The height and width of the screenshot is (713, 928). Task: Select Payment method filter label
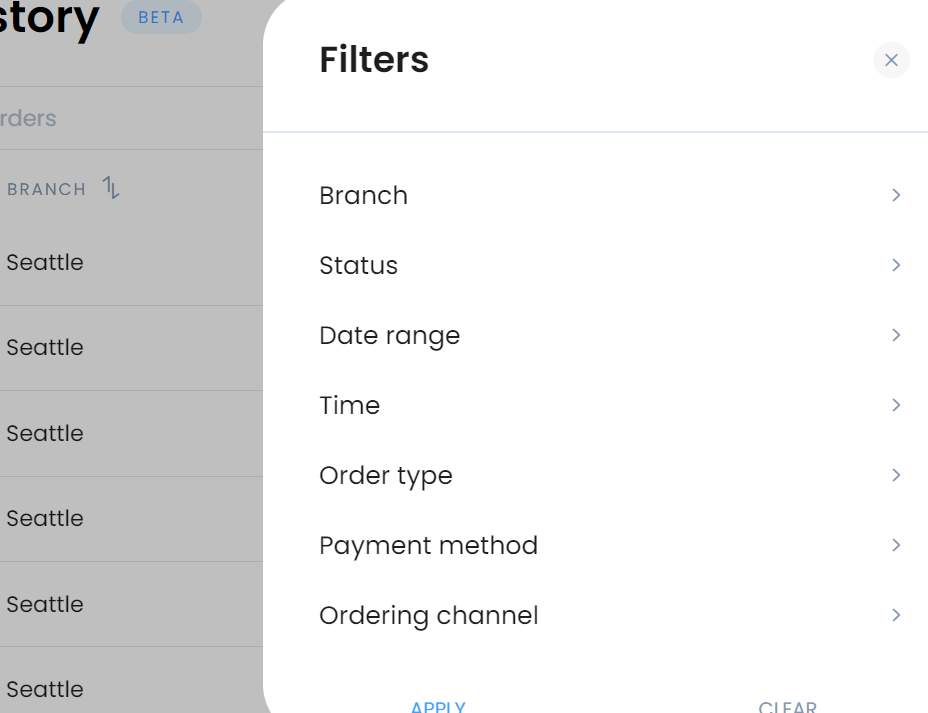(x=428, y=546)
